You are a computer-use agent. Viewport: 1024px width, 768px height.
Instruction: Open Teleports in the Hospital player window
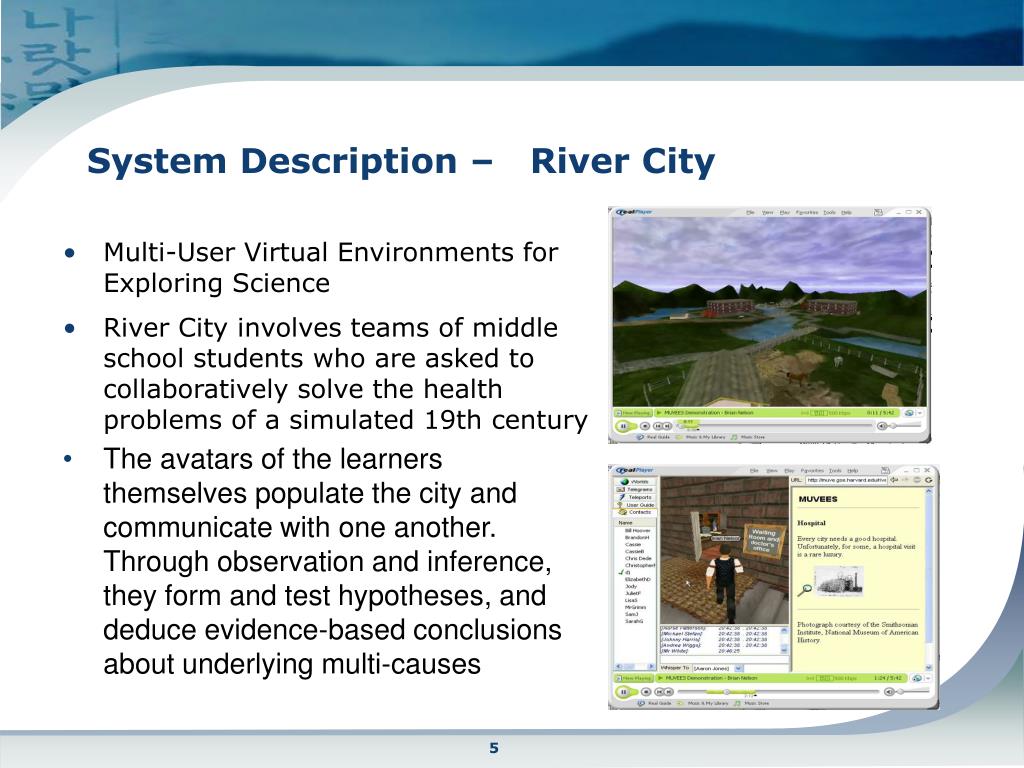point(635,497)
